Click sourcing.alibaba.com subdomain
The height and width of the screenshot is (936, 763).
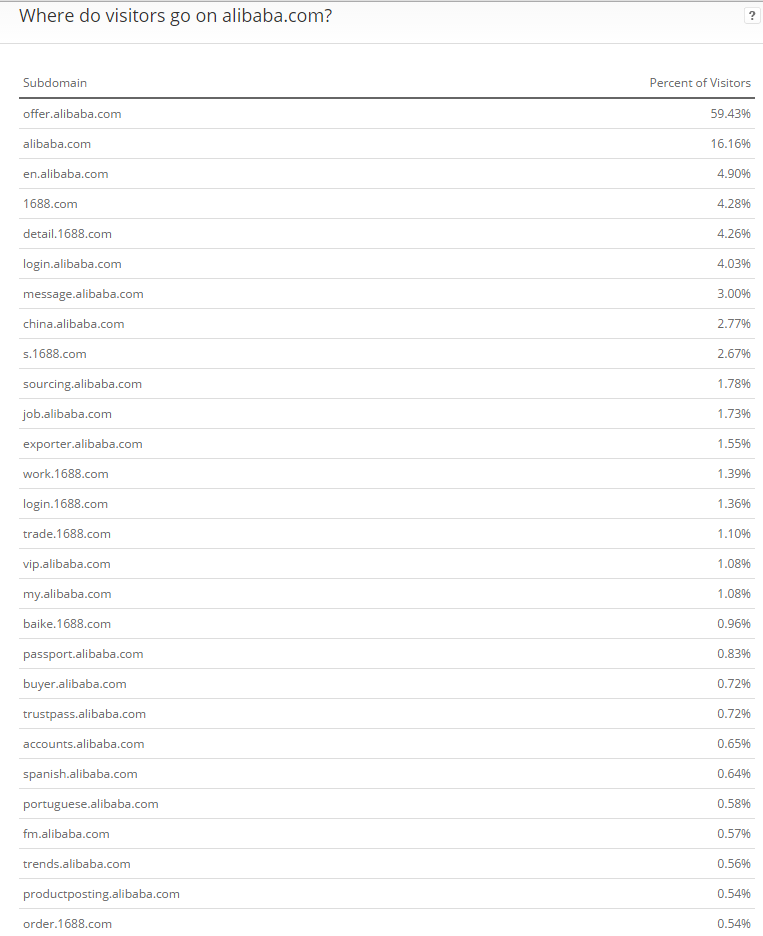[82, 384]
